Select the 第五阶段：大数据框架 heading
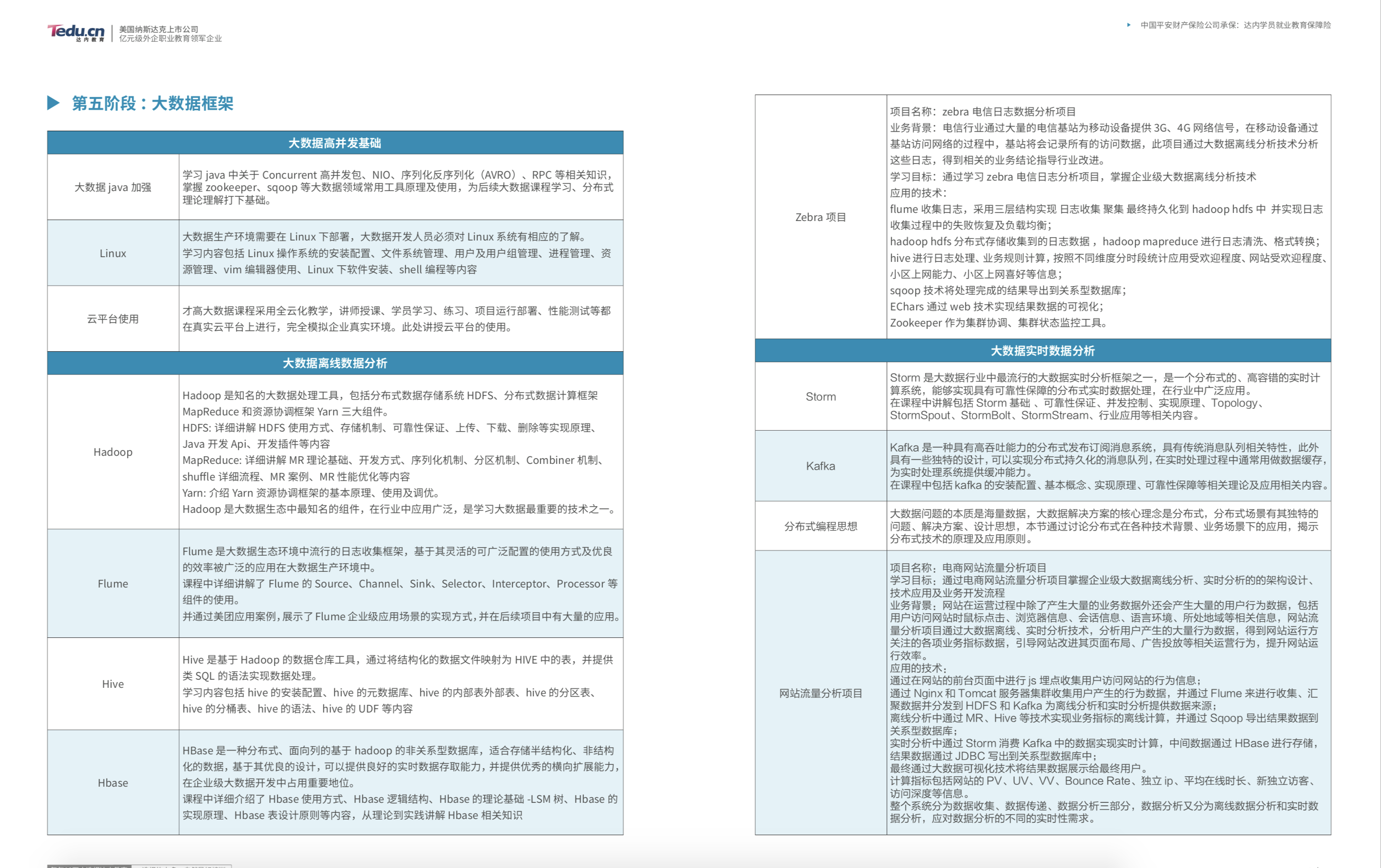The width and height of the screenshot is (1381, 868). pos(152,103)
